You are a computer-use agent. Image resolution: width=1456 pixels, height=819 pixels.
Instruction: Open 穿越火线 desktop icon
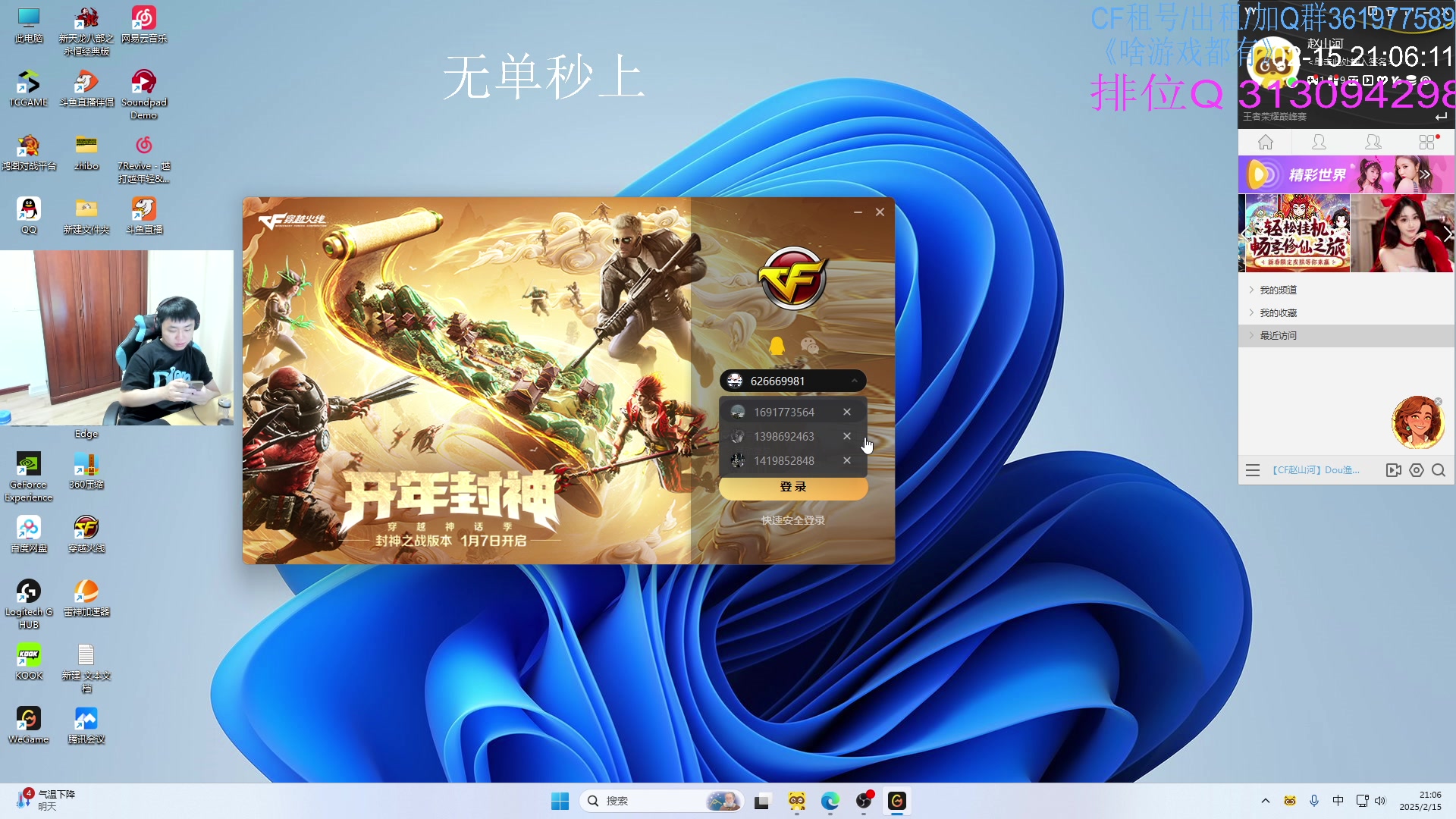pos(86,535)
